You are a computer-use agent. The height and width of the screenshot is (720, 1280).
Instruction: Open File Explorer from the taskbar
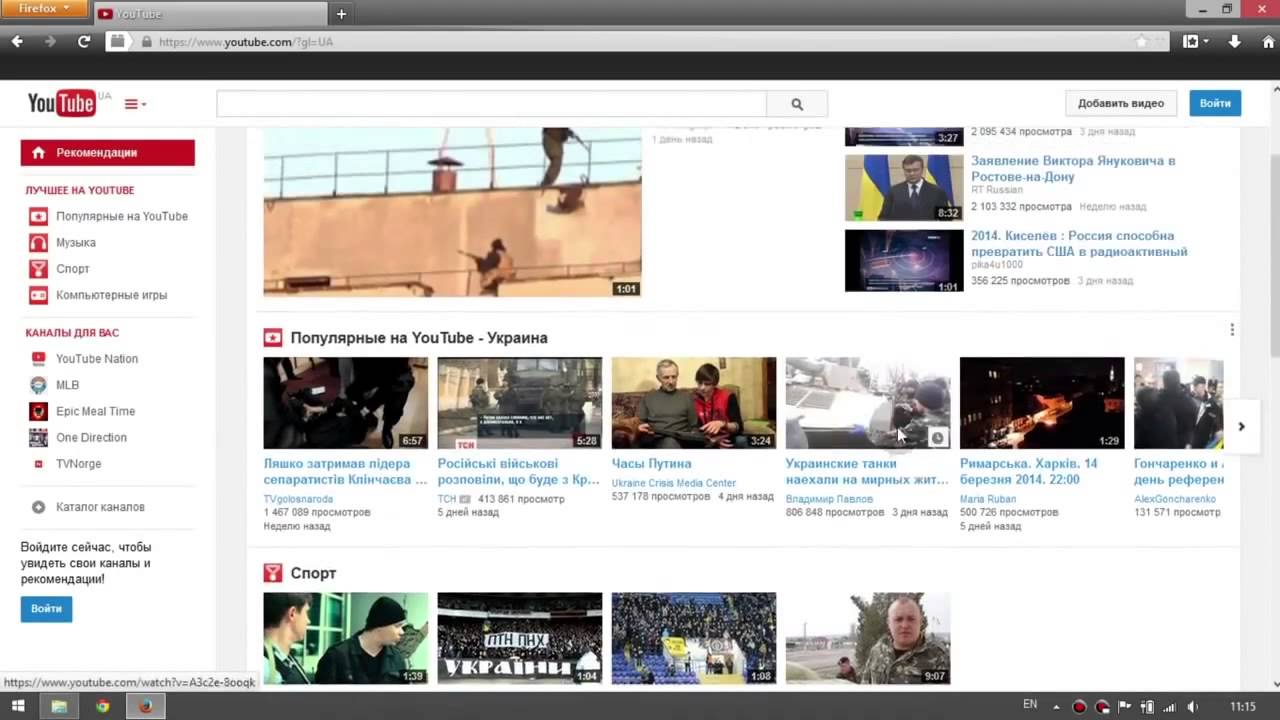[59, 706]
